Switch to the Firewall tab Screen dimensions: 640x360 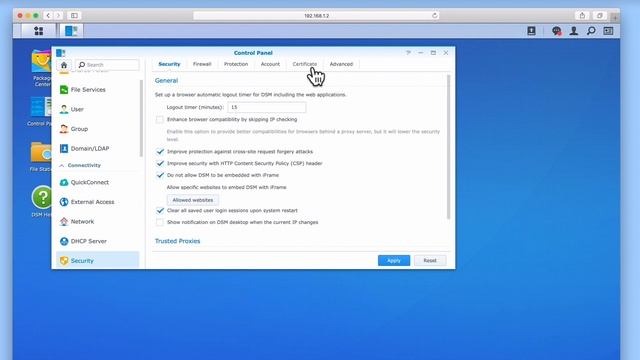(202, 64)
